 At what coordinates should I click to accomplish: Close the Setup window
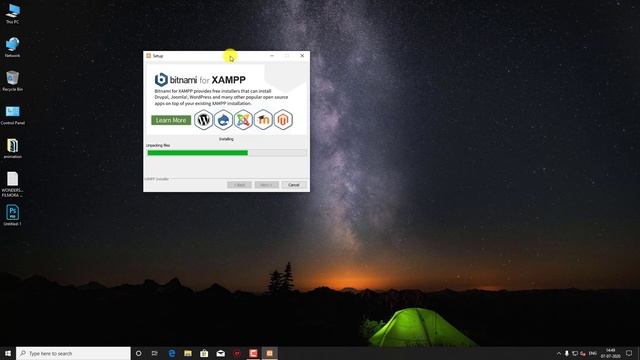coord(302,56)
